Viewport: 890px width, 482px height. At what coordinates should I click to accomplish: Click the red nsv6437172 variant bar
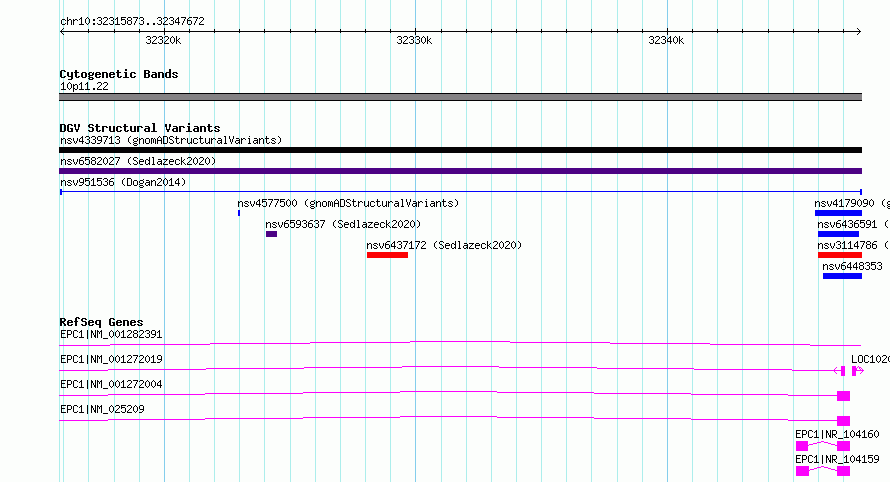pos(387,255)
